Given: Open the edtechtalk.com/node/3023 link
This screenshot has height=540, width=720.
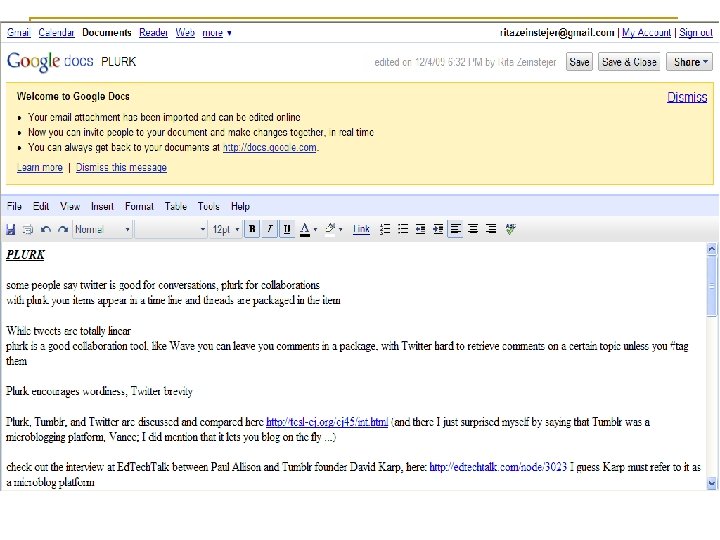Looking at the screenshot, I should pyautogui.click(x=498, y=467).
